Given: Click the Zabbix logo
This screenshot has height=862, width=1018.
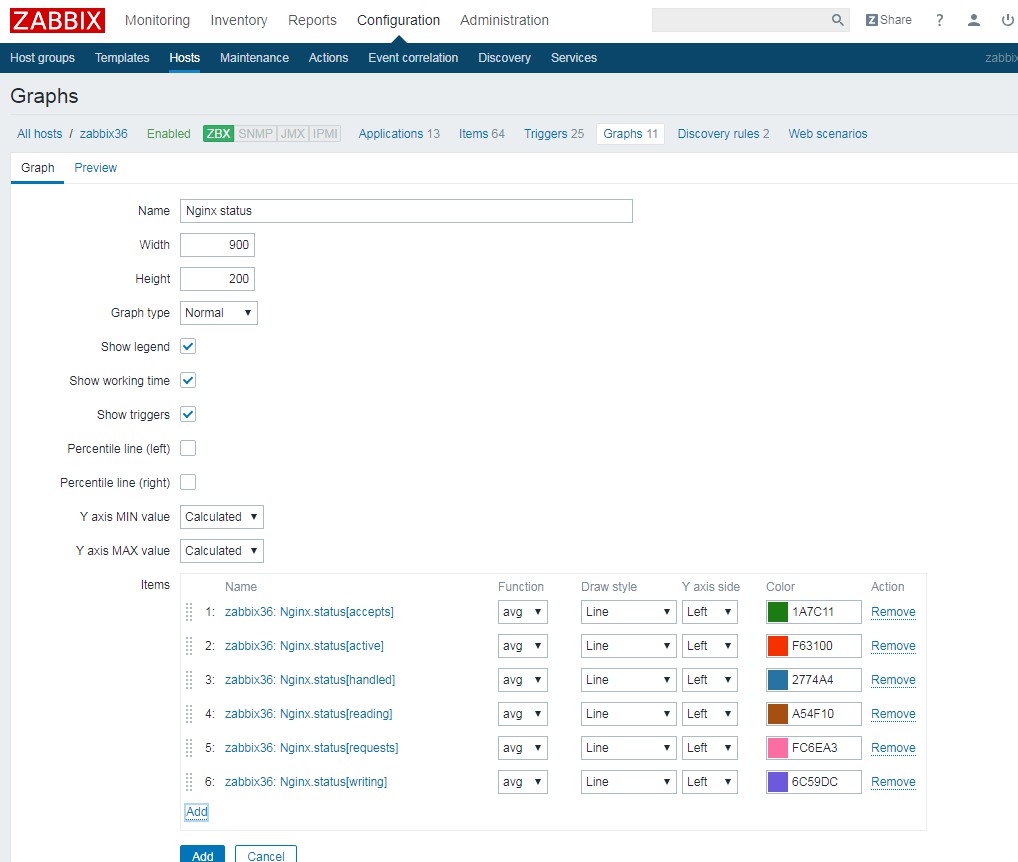Looking at the screenshot, I should (x=58, y=20).
